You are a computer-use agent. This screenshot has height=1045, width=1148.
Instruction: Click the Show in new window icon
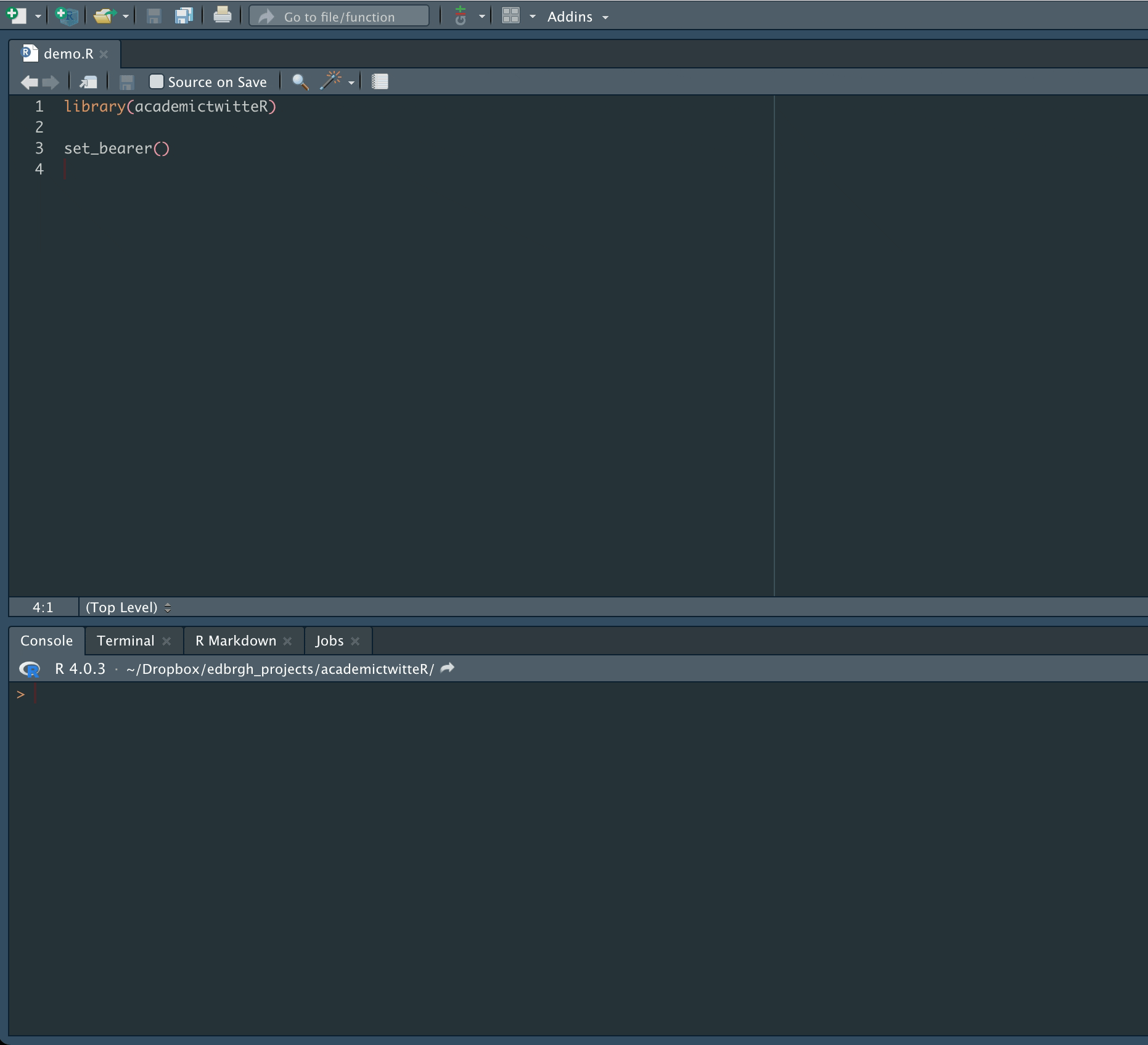[89, 82]
